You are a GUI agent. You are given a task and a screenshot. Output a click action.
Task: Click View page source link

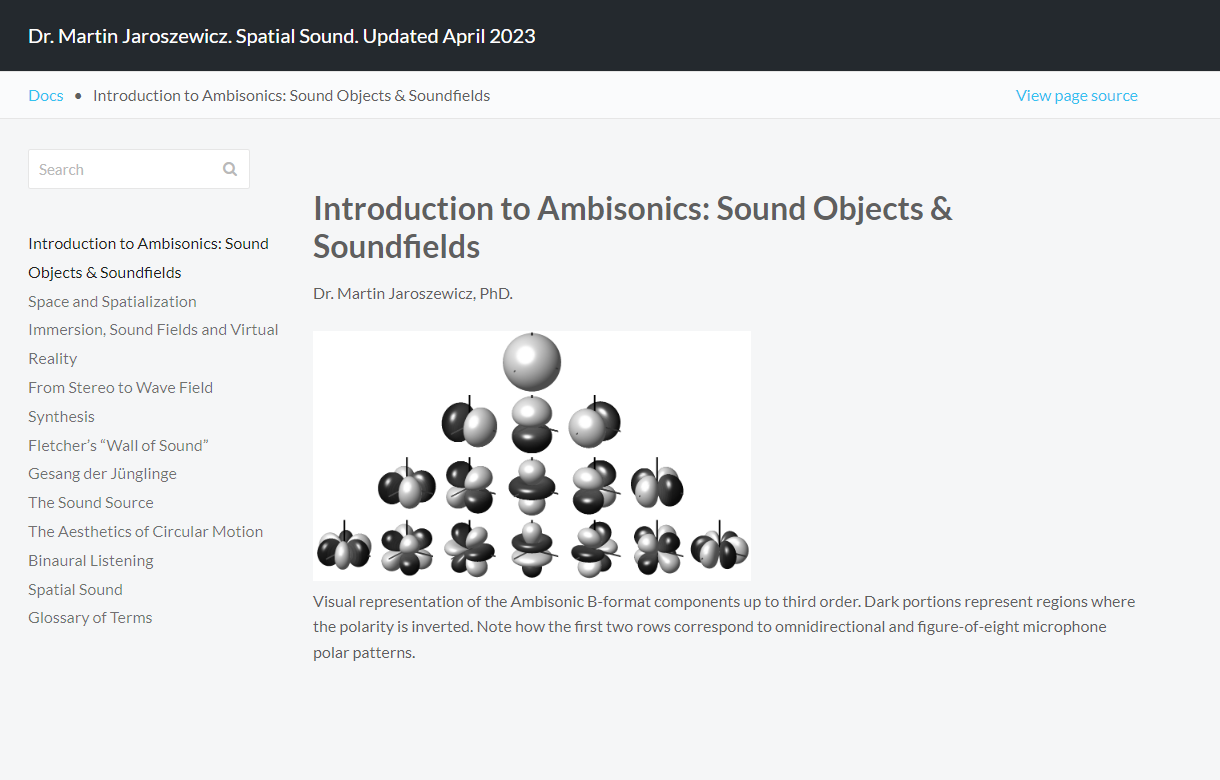pyautogui.click(x=1076, y=96)
